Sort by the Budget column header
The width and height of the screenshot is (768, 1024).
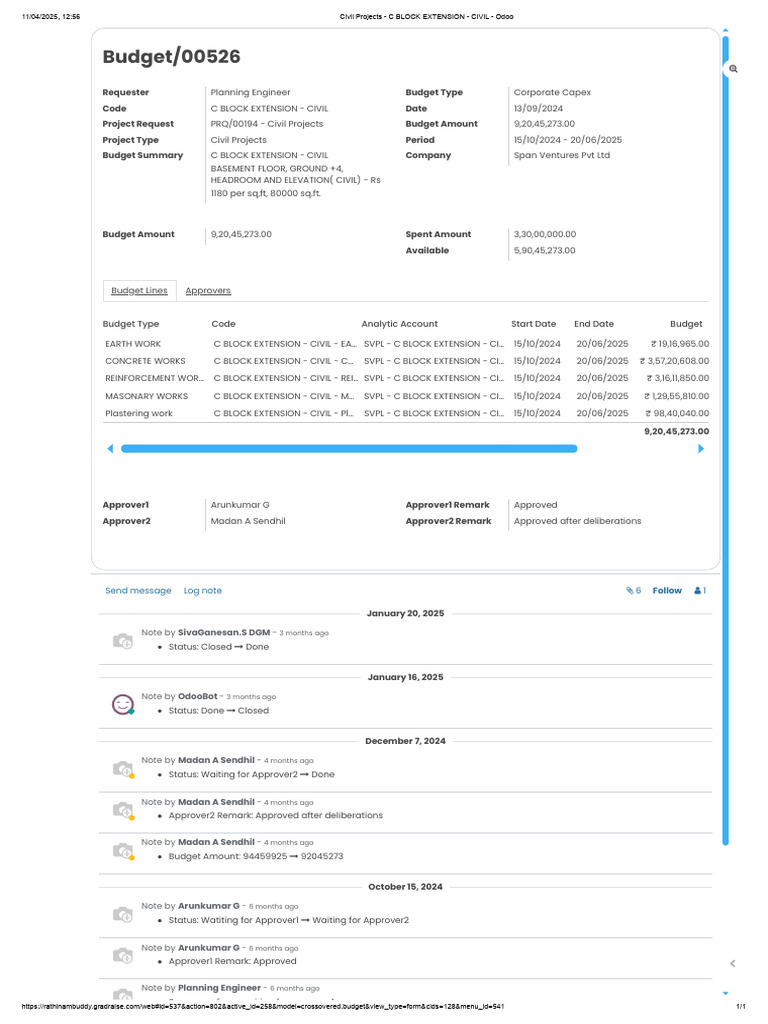click(x=686, y=324)
